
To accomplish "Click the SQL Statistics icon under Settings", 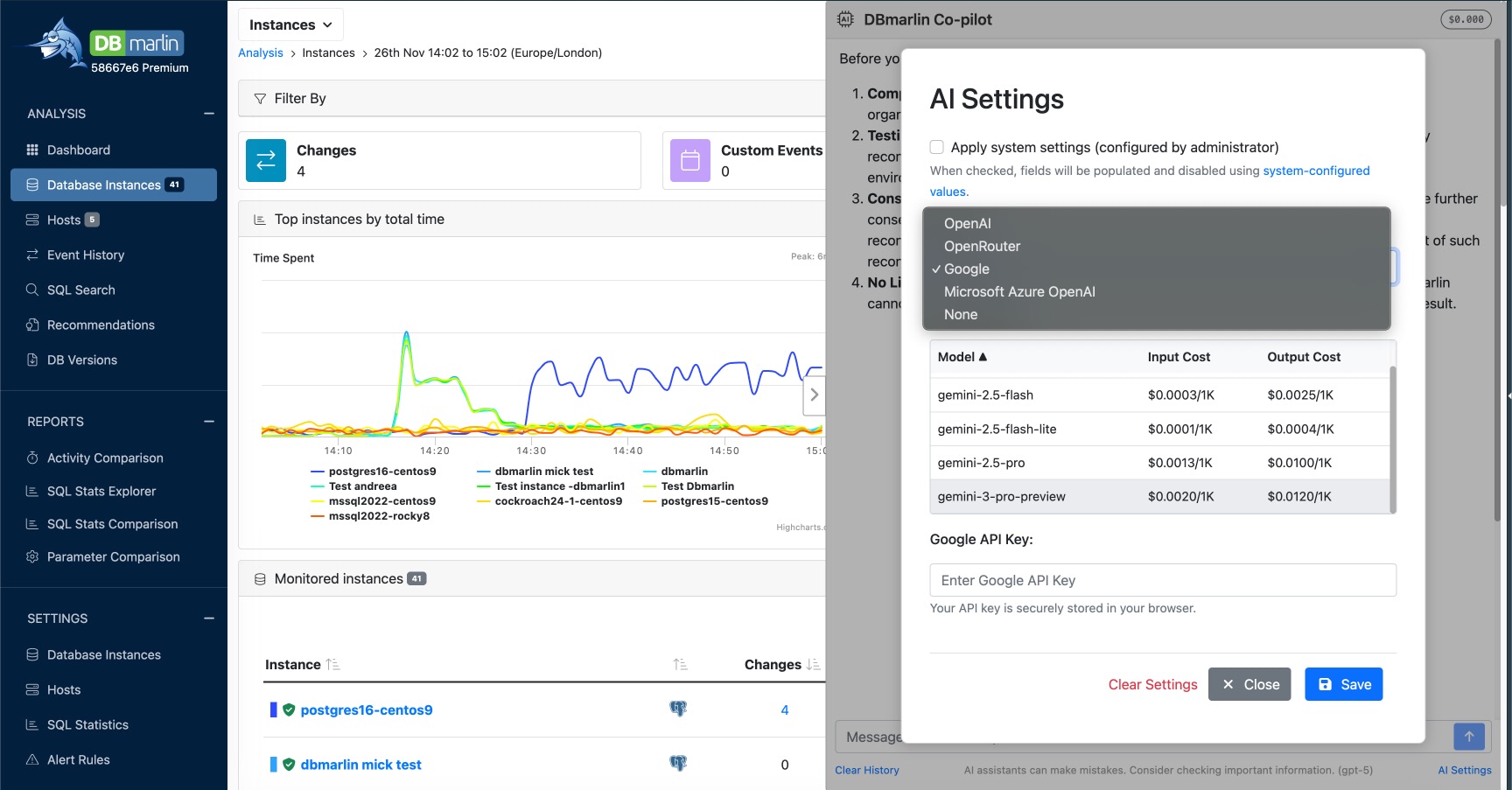I will pos(32,724).
